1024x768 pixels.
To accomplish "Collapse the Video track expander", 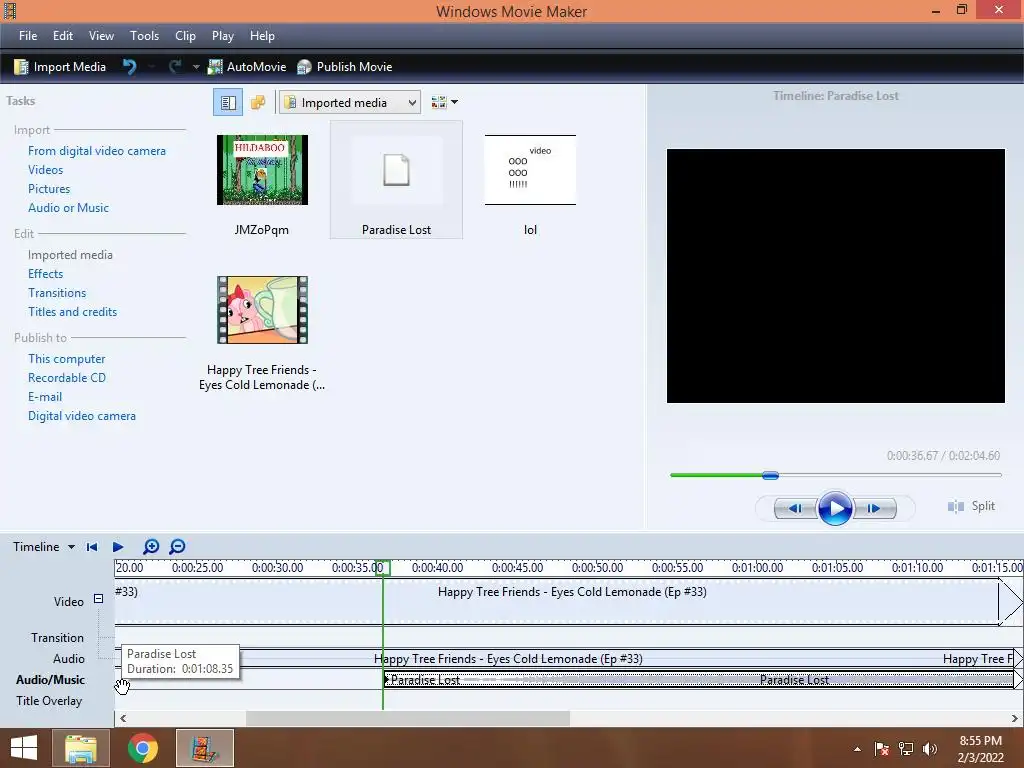I will click(x=98, y=598).
